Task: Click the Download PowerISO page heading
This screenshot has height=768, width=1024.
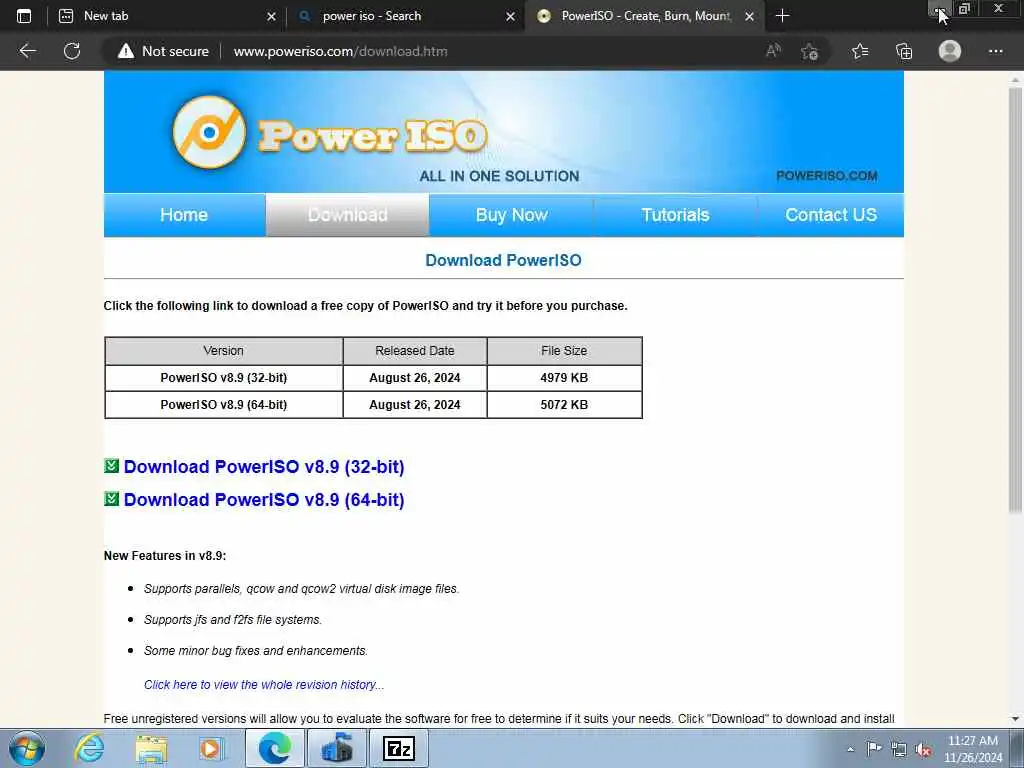Action: [503, 260]
